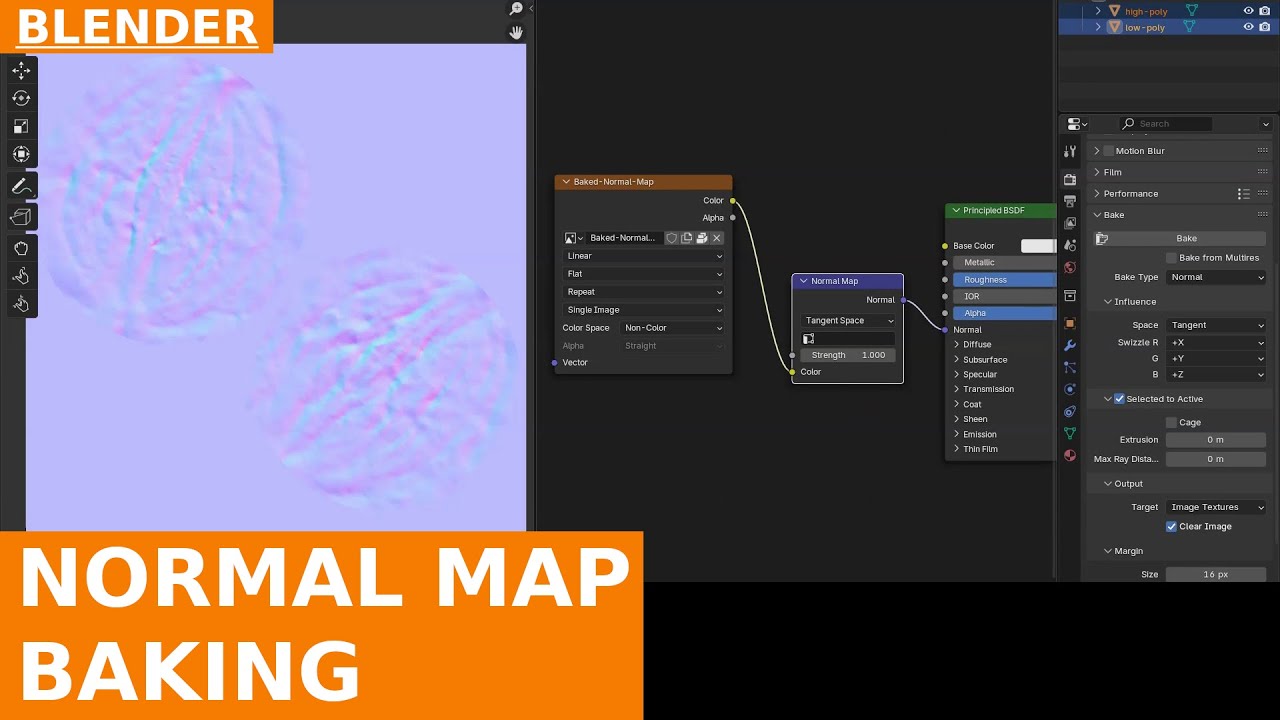Open Tangent Space dropdown in Normal Map node

click(848, 321)
